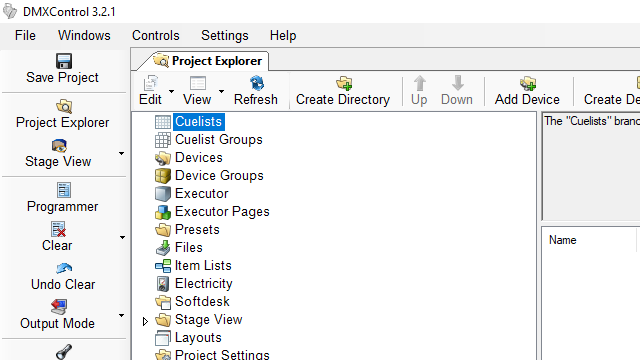Image resolution: width=640 pixels, height=360 pixels.
Task: Open the Controls menu
Action: point(156,36)
